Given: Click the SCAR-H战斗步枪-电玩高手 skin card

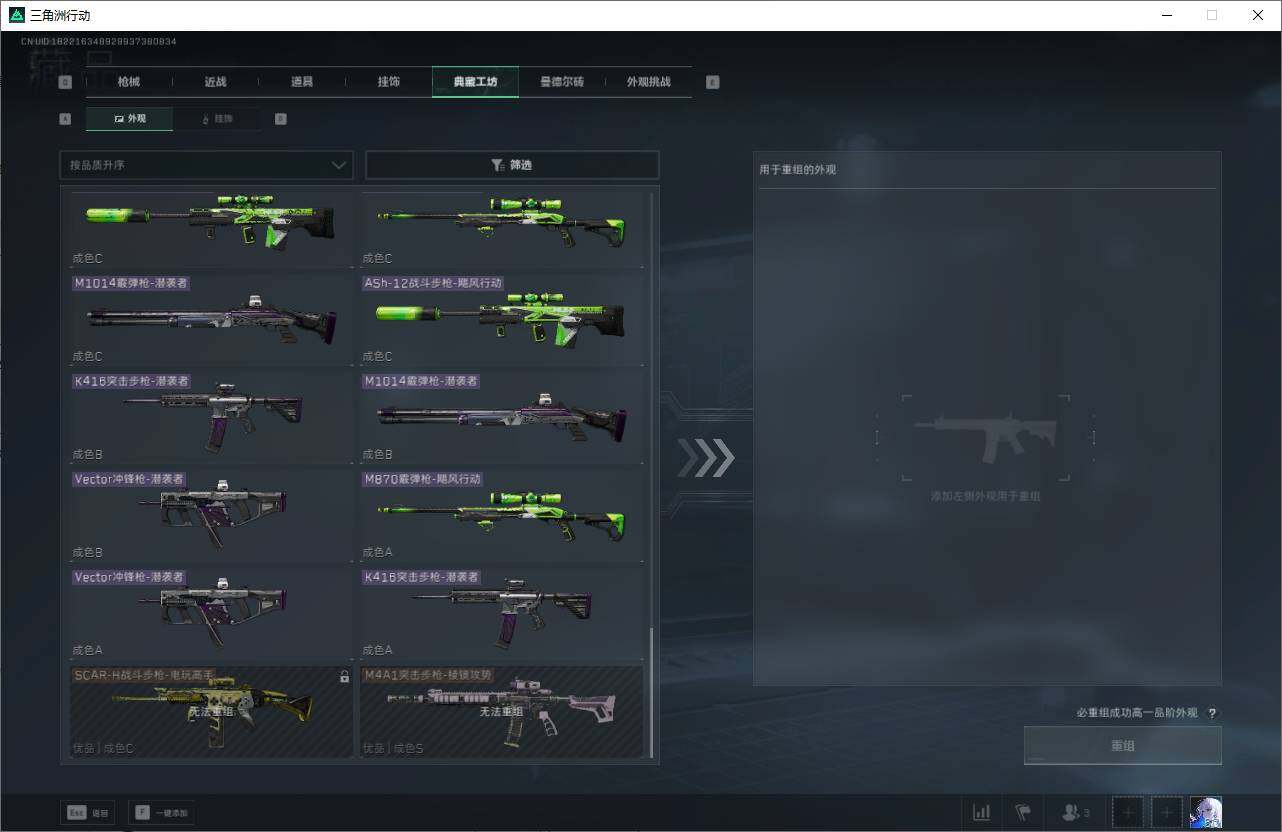Looking at the screenshot, I should [211, 711].
